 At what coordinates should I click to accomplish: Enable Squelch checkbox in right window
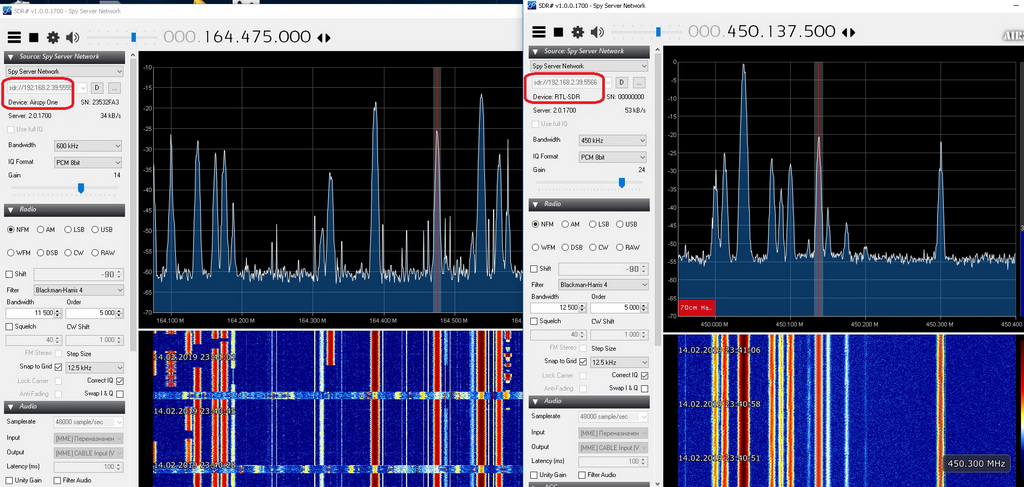coord(535,321)
